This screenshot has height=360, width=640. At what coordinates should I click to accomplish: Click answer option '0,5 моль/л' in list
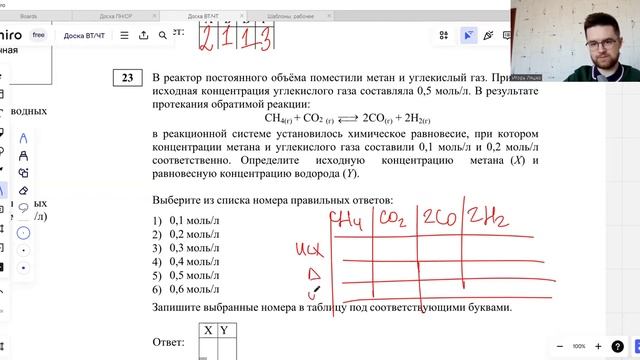point(194,276)
